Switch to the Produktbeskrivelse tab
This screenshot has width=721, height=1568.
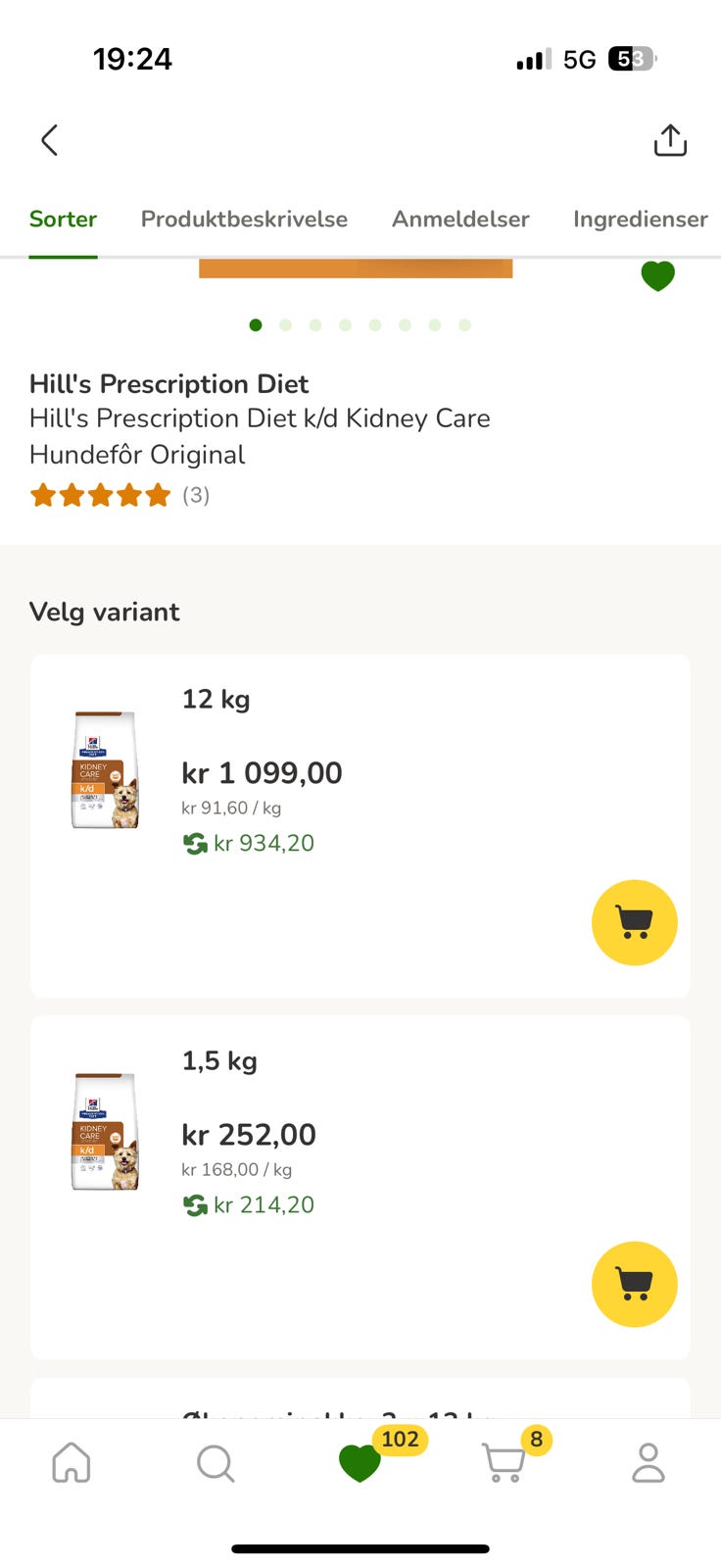244,219
